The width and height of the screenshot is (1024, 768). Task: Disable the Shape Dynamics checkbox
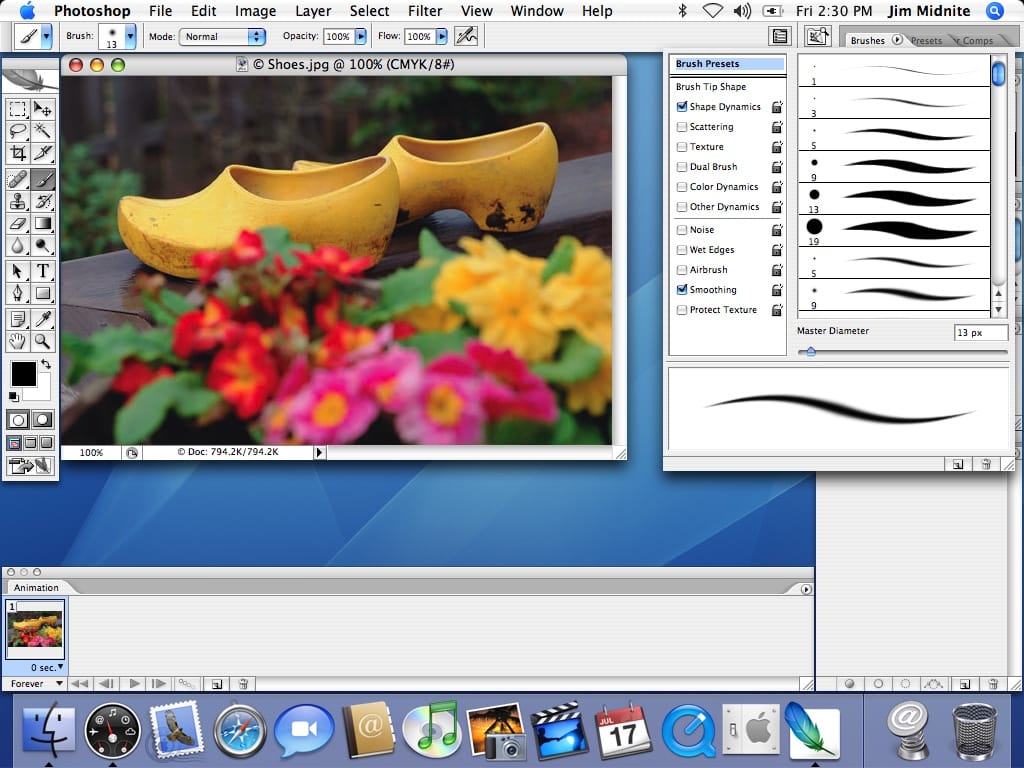(x=682, y=107)
